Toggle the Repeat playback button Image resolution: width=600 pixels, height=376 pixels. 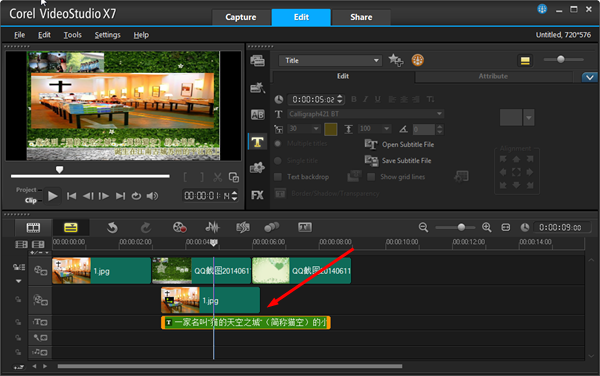pos(136,196)
